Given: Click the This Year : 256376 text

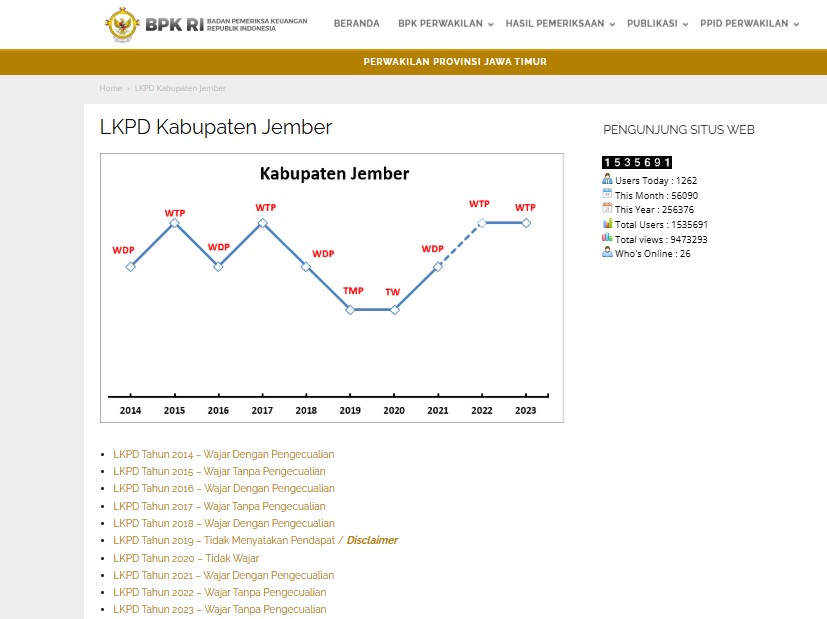Looking at the screenshot, I should [654, 210].
